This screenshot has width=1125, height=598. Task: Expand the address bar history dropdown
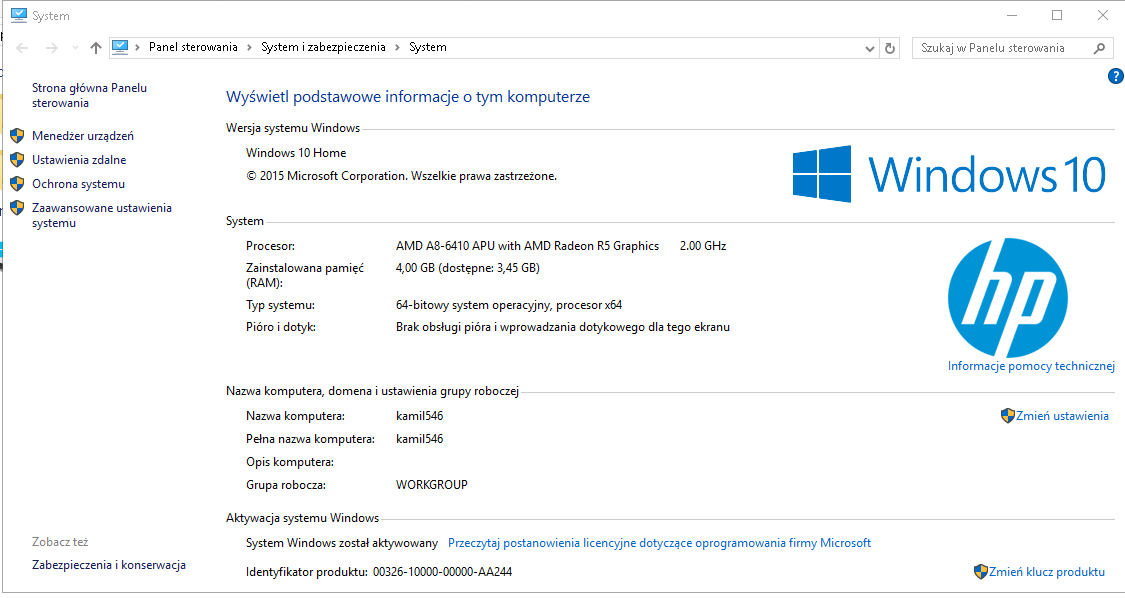coord(869,48)
